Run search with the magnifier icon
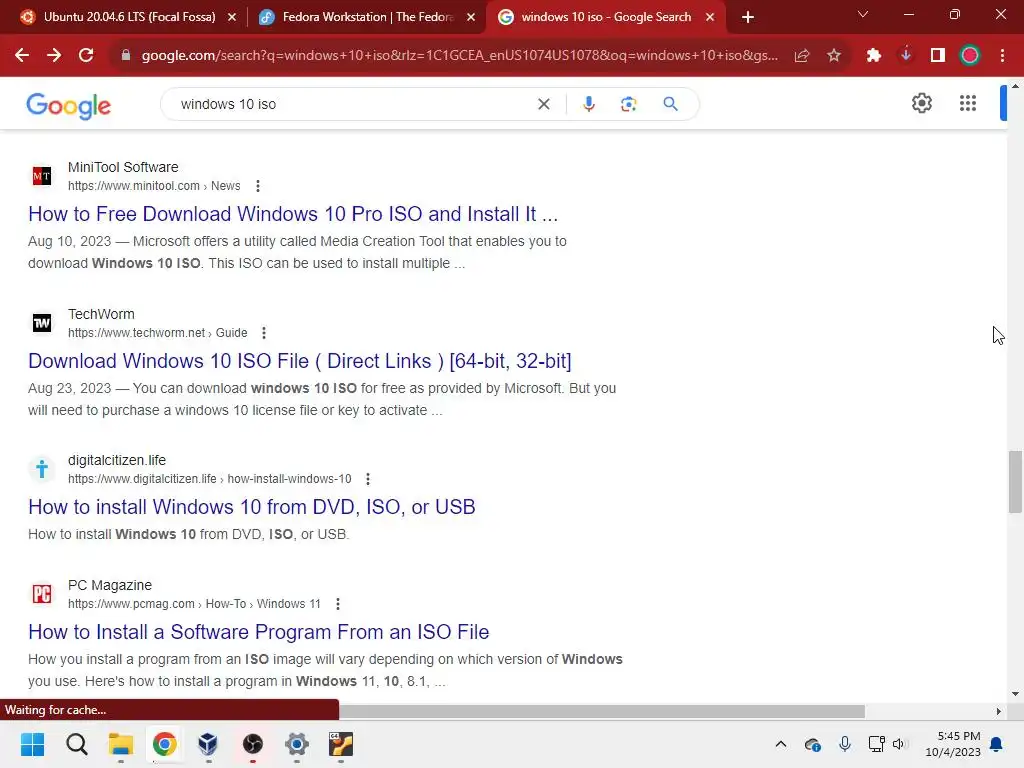 coord(670,104)
